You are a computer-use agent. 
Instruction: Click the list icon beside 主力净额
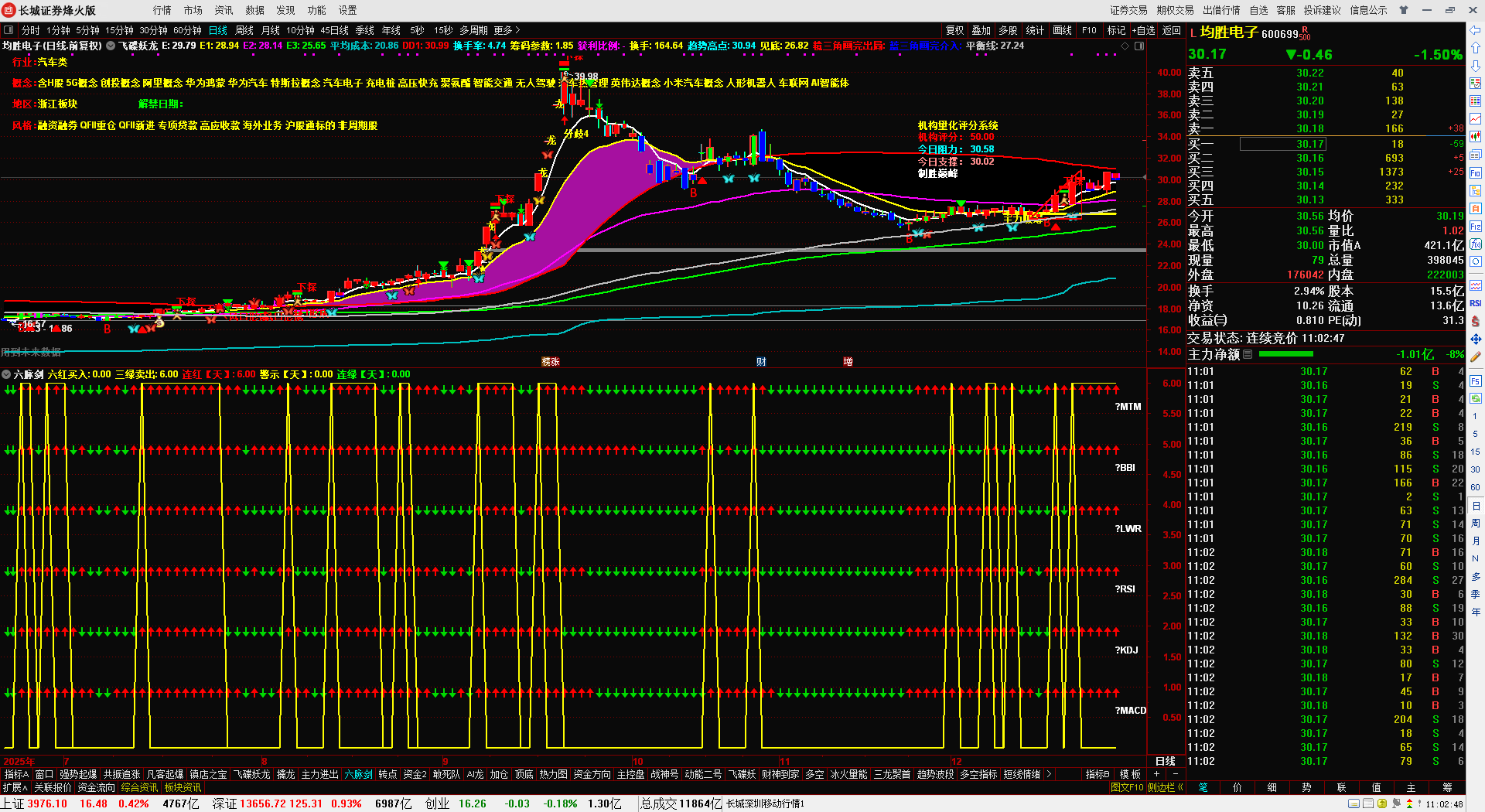click(1248, 354)
